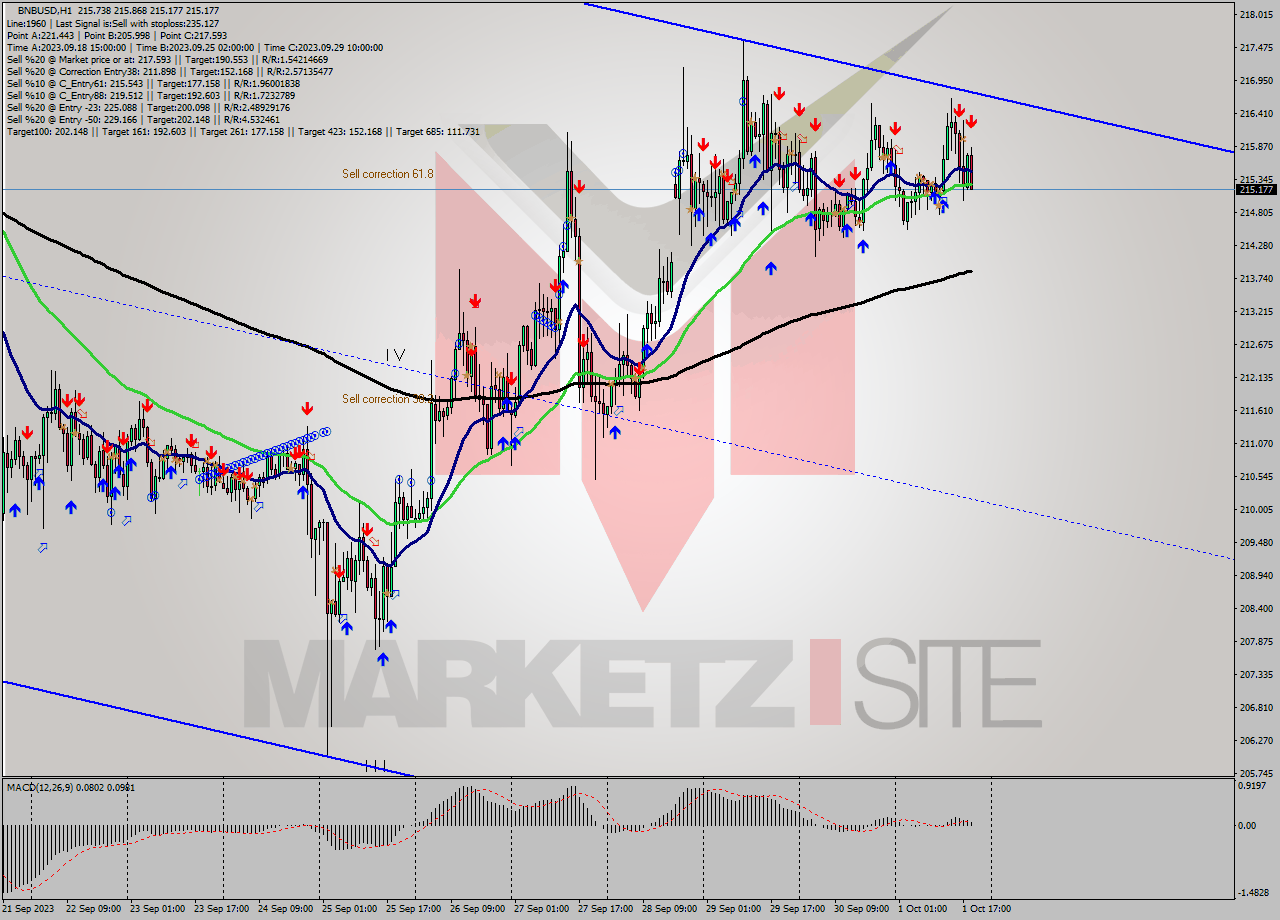Click the '25 Sep 01:00' time label
Image resolution: width=1280 pixels, height=920 pixels.
pos(351,909)
